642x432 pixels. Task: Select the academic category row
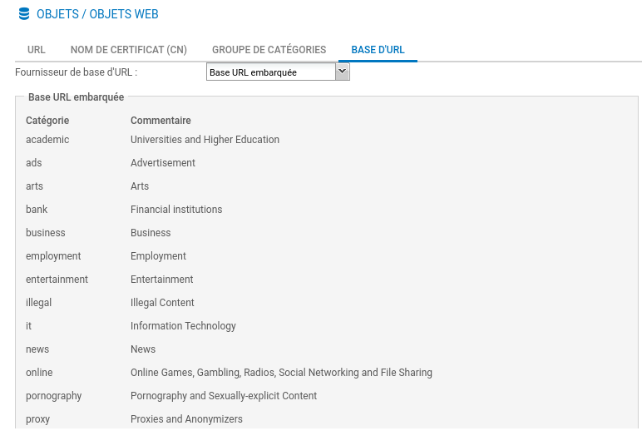point(48,140)
